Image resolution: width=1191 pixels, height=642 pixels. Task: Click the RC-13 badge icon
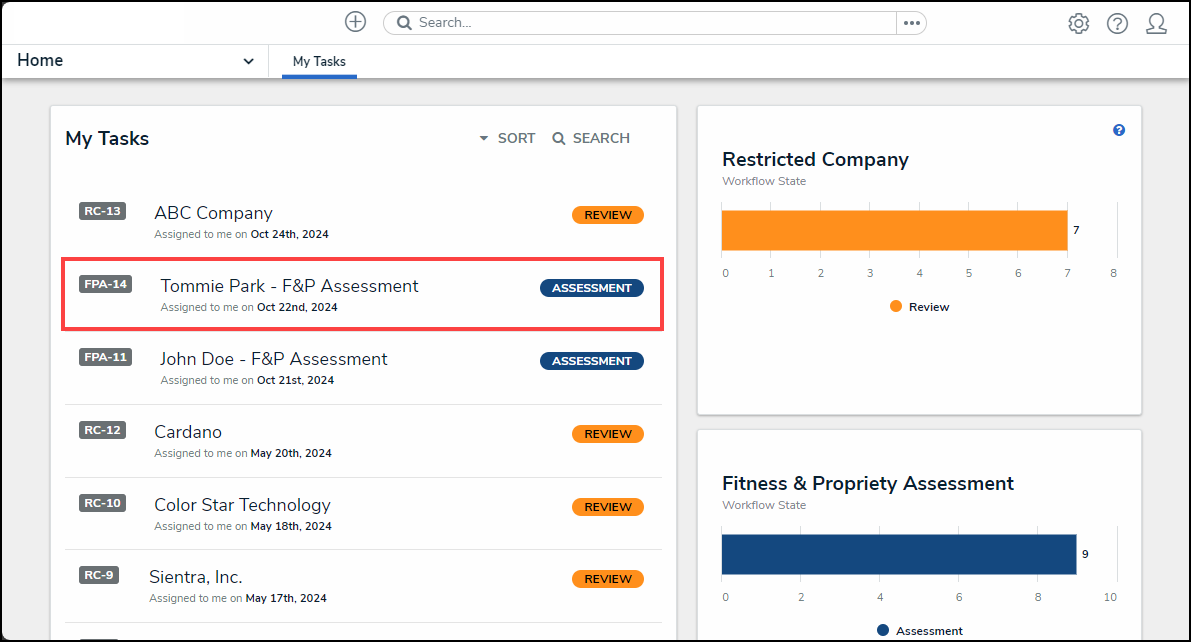(x=102, y=211)
